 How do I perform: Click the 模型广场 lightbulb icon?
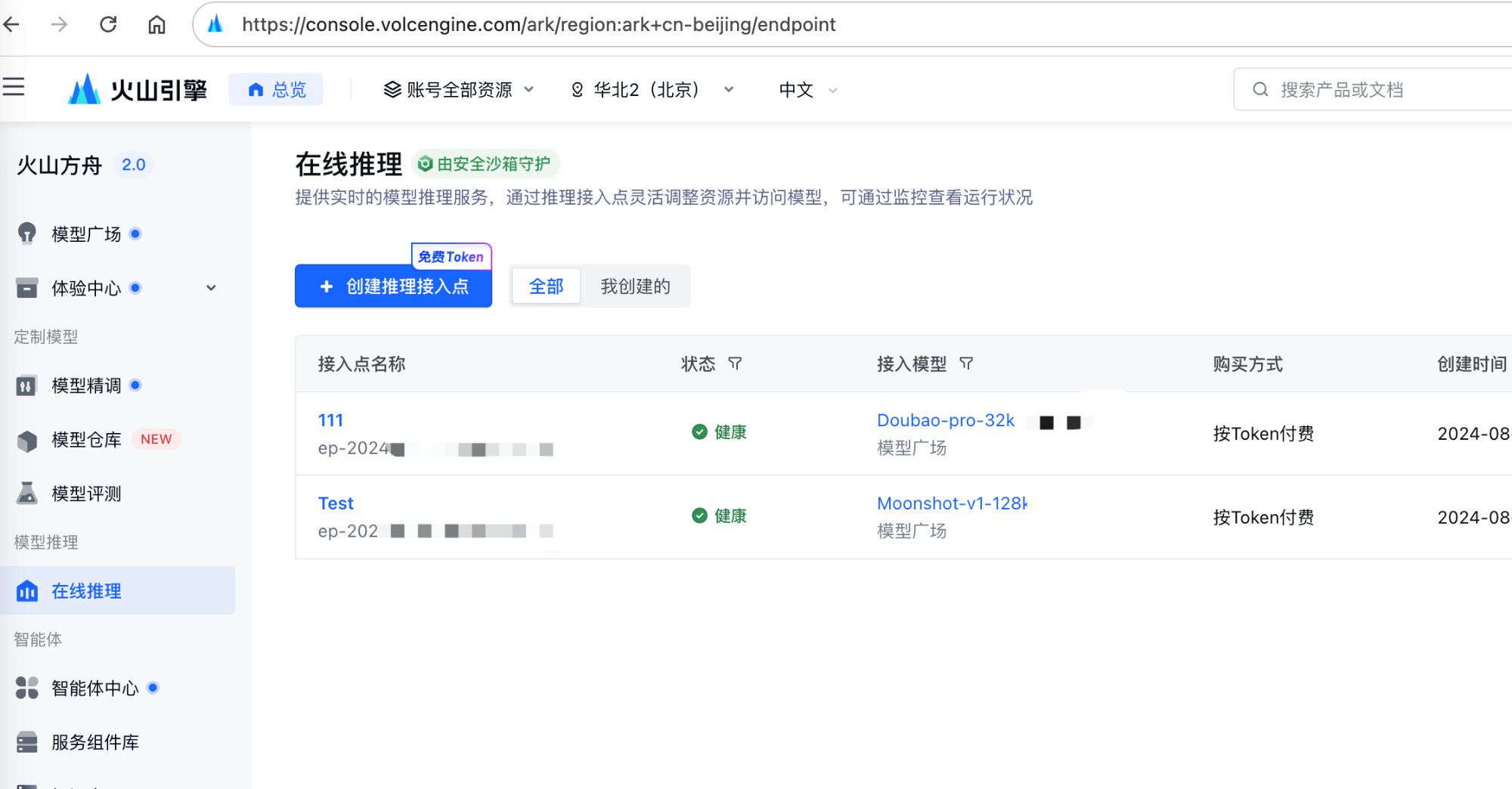pos(27,234)
